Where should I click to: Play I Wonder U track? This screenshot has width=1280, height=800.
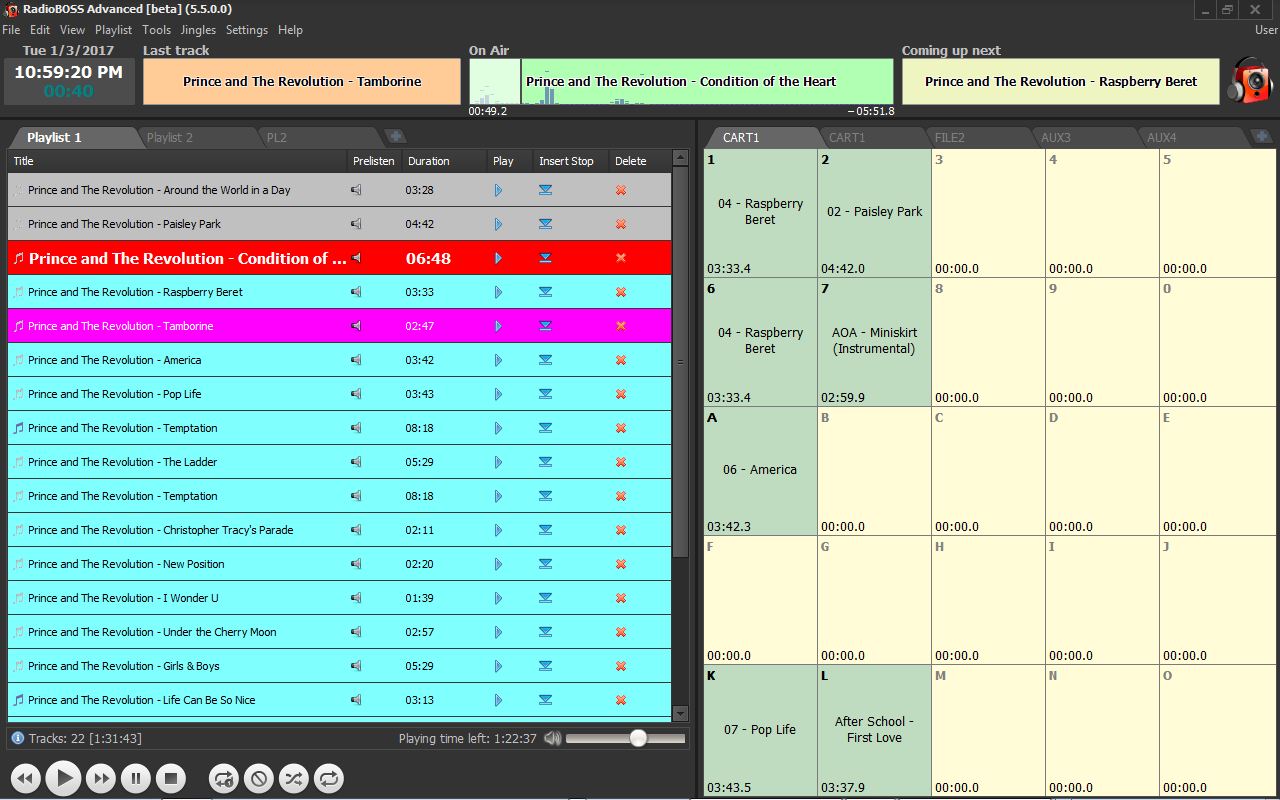(x=499, y=598)
